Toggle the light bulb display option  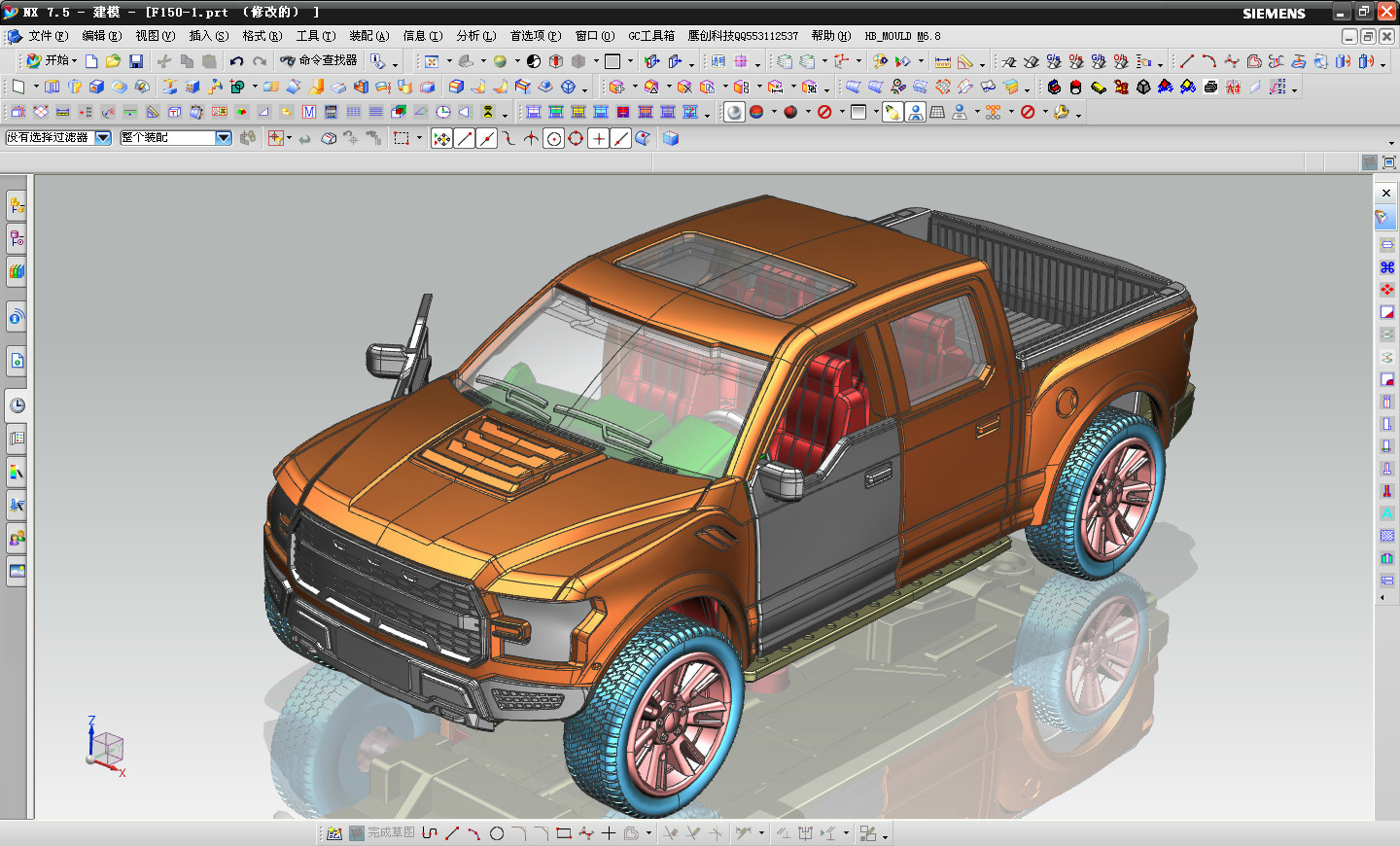892,112
